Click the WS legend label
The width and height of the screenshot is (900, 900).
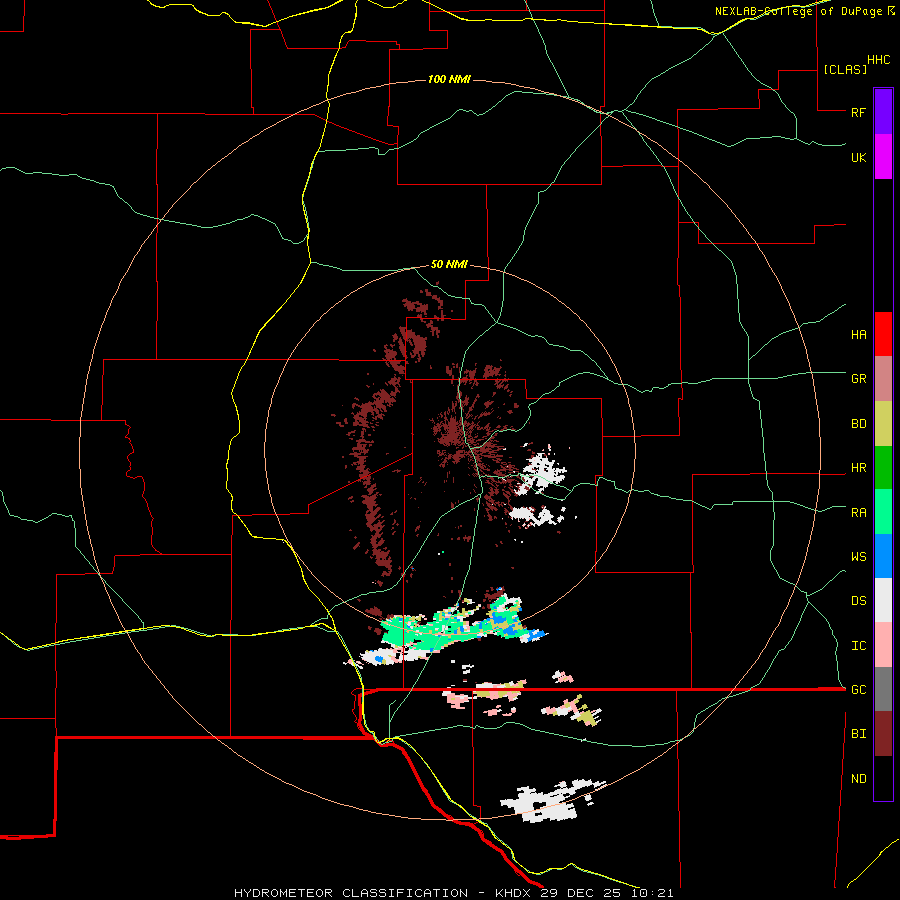(858, 557)
